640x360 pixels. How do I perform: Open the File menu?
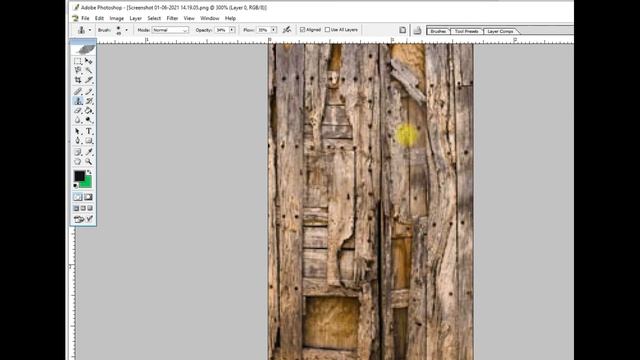pos(85,18)
